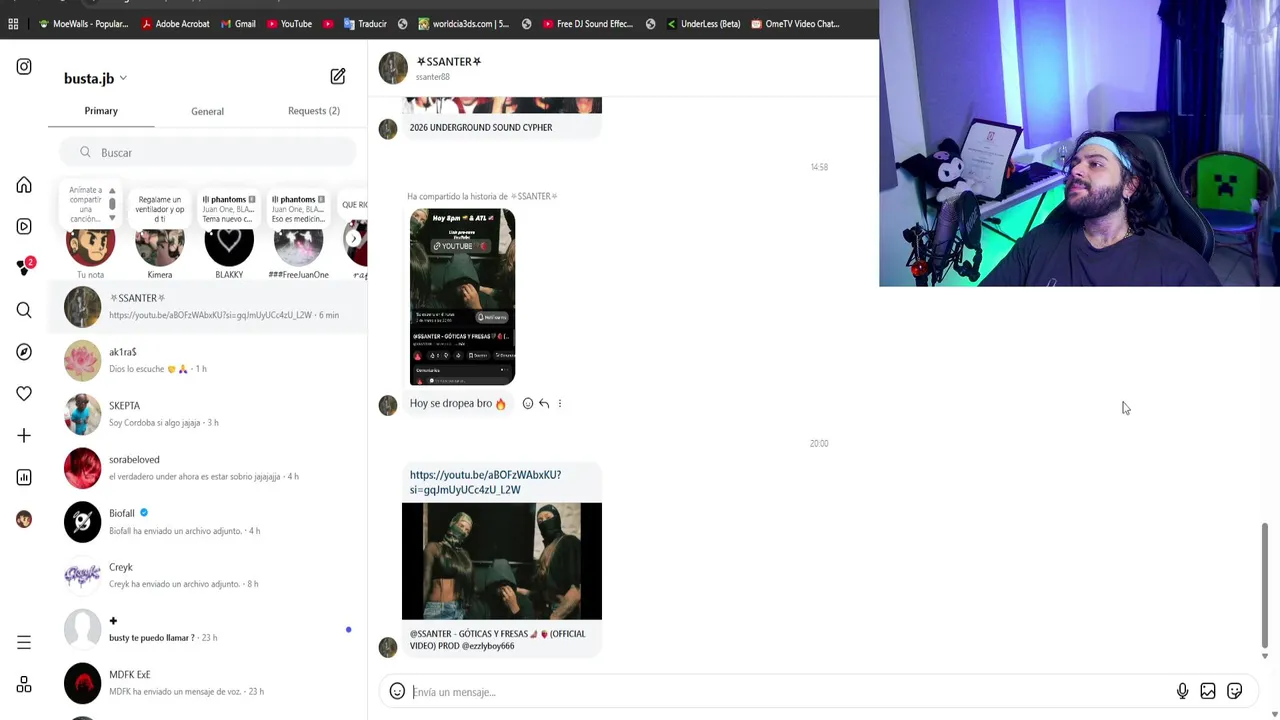Open the YouTube link in the chat
Screen dimensions: 1280x720
[485, 482]
